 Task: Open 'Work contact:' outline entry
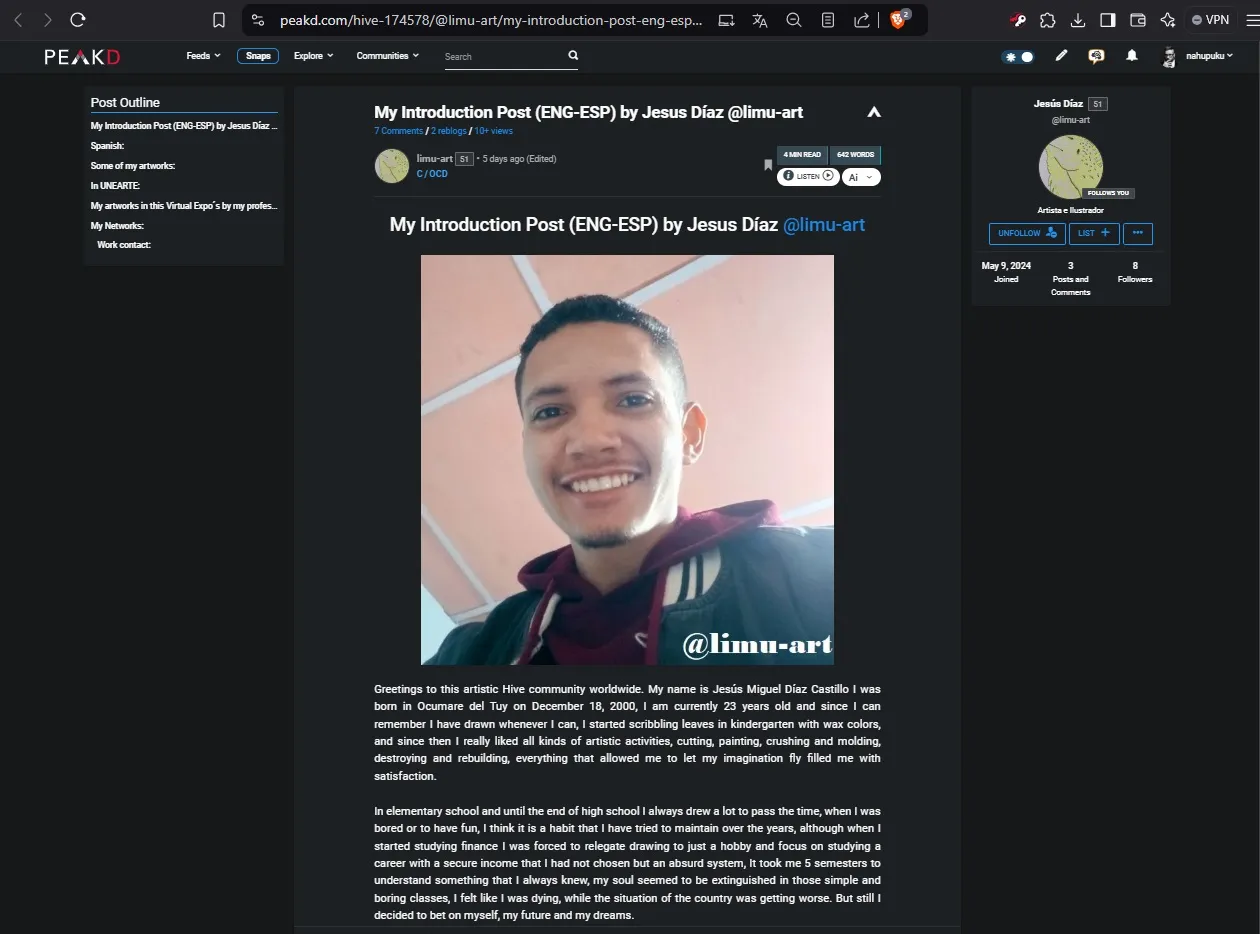click(x=124, y=245)
